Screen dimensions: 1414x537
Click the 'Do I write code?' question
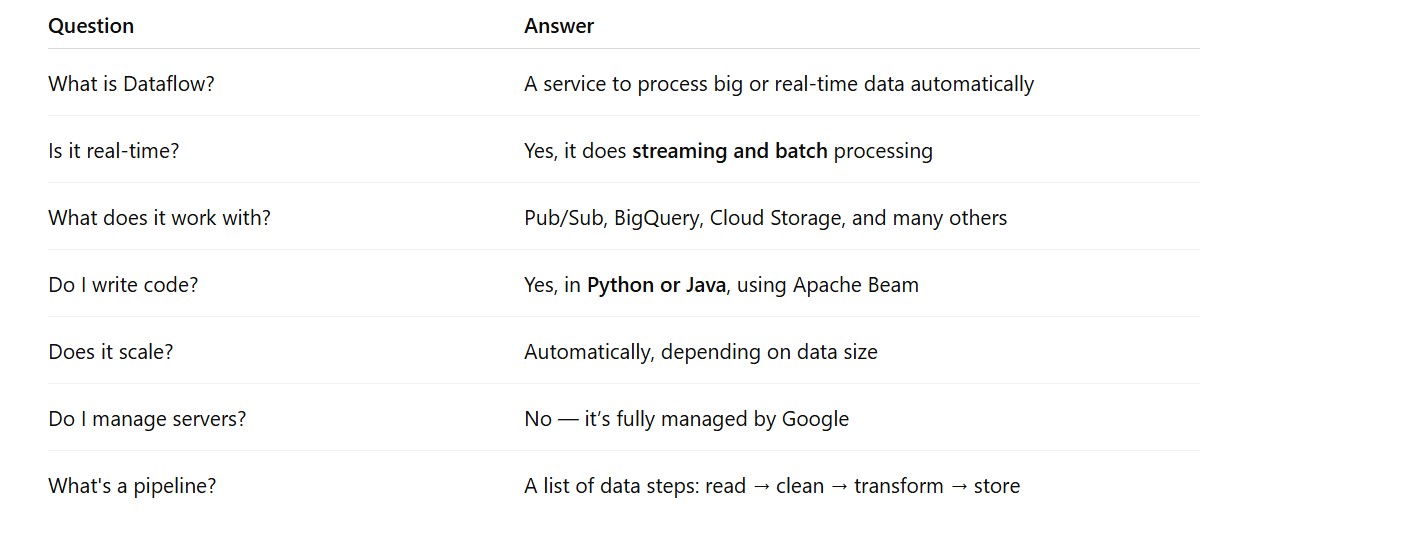click(123, 285)
